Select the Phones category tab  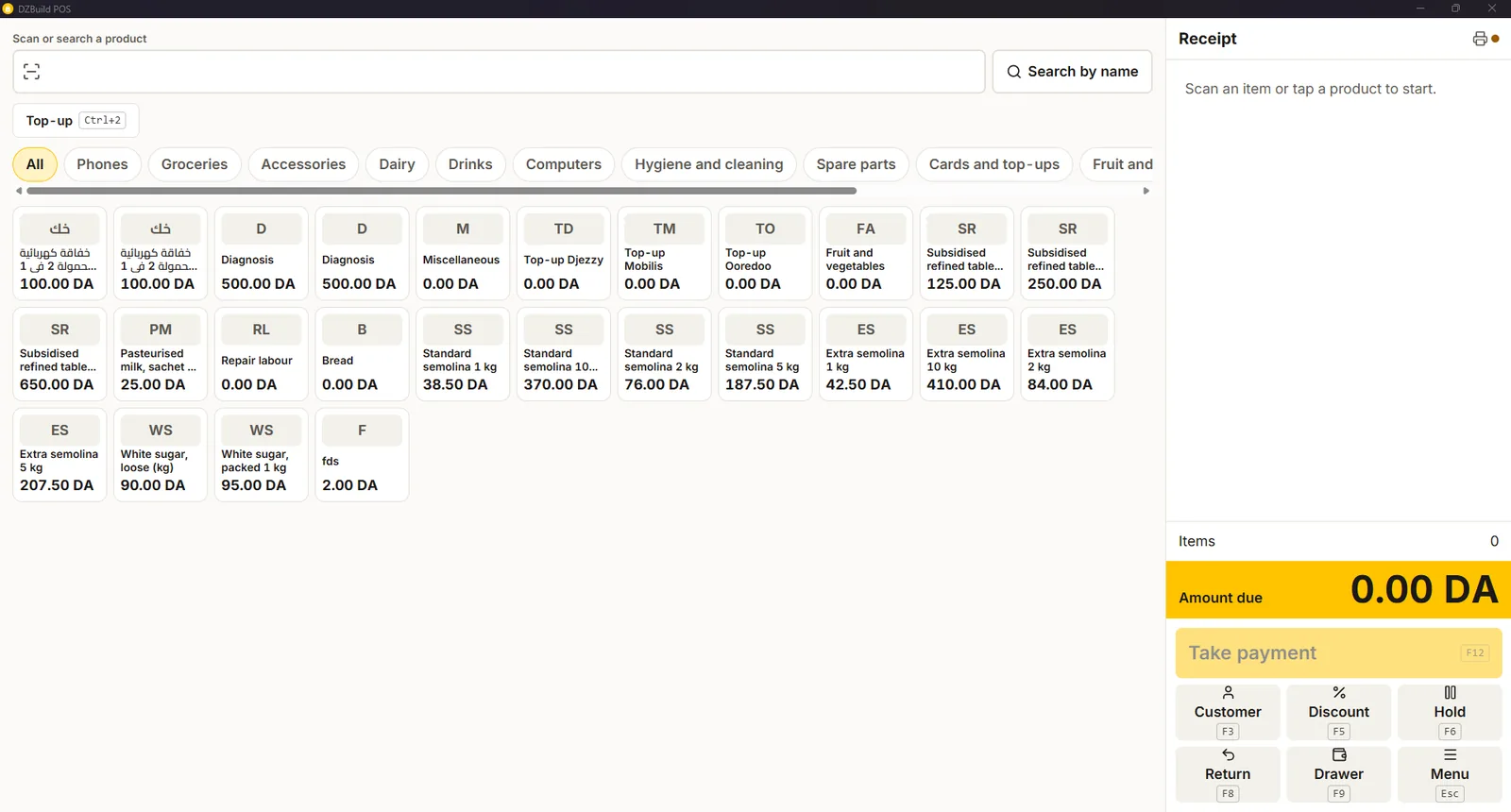point(102,164)
